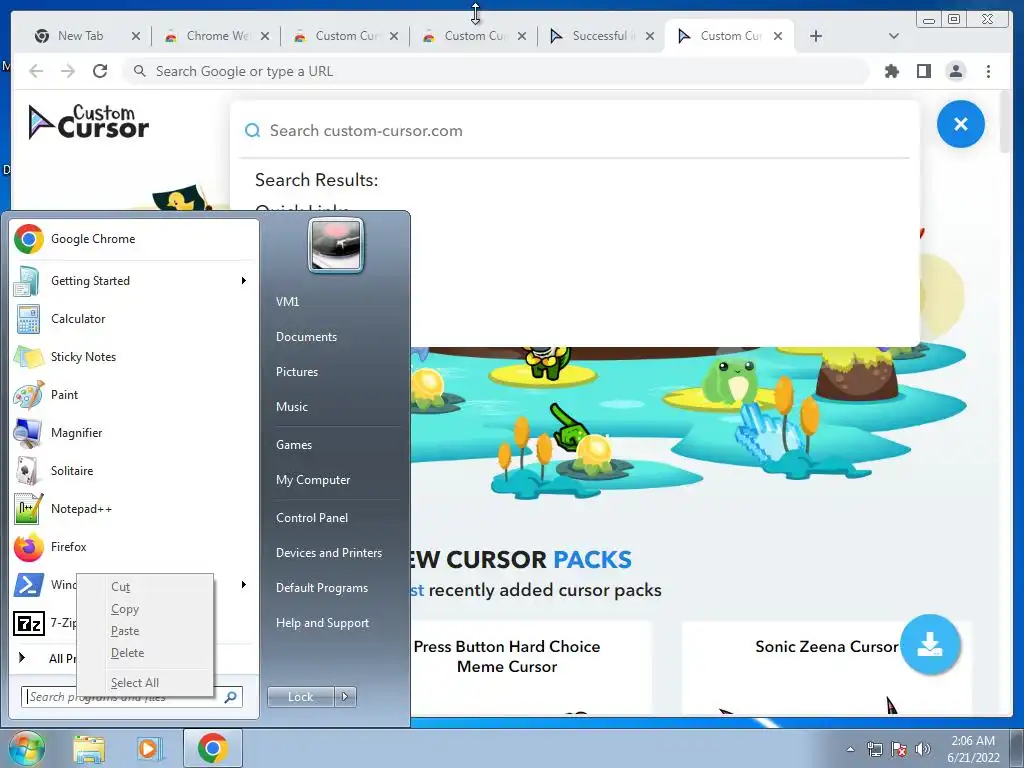
Task: Choose Select All in context menu
Action: pyautogui.click(x=145, y=682)
